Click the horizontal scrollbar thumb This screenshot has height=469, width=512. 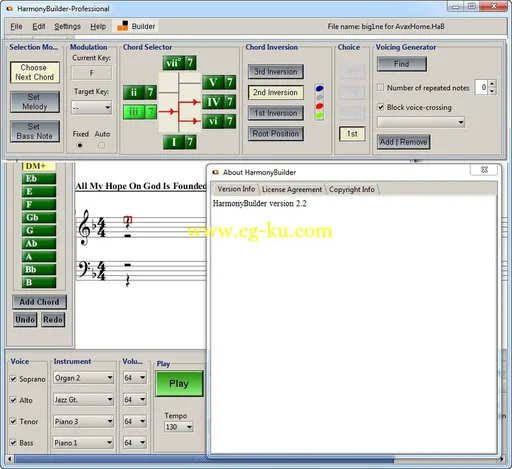tap(204, 460)
